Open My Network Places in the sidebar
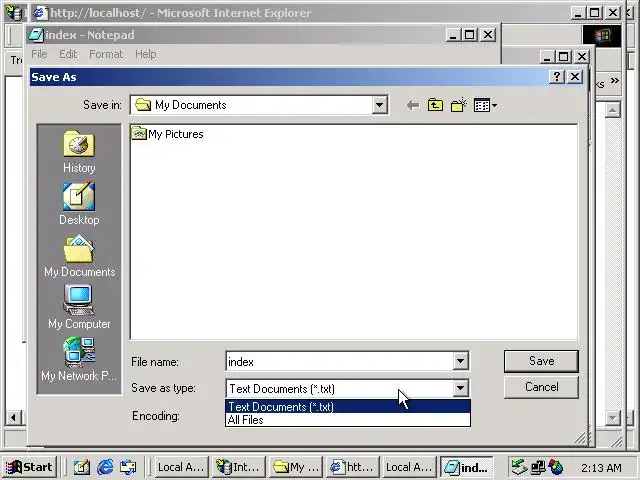The image size is (640, 480). (x=79, y=359)
